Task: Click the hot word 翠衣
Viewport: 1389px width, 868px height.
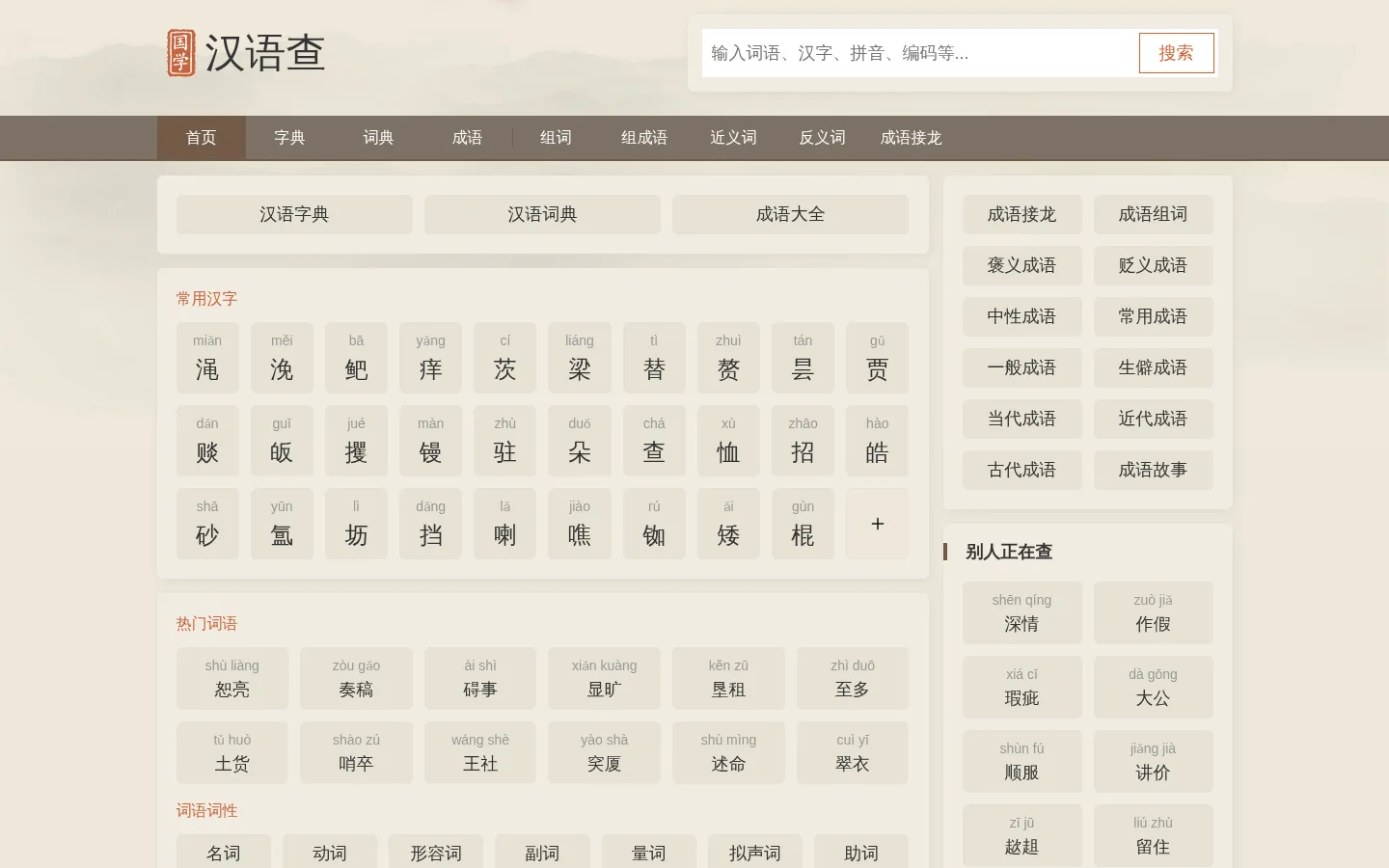Action: [x=853, y=752]
